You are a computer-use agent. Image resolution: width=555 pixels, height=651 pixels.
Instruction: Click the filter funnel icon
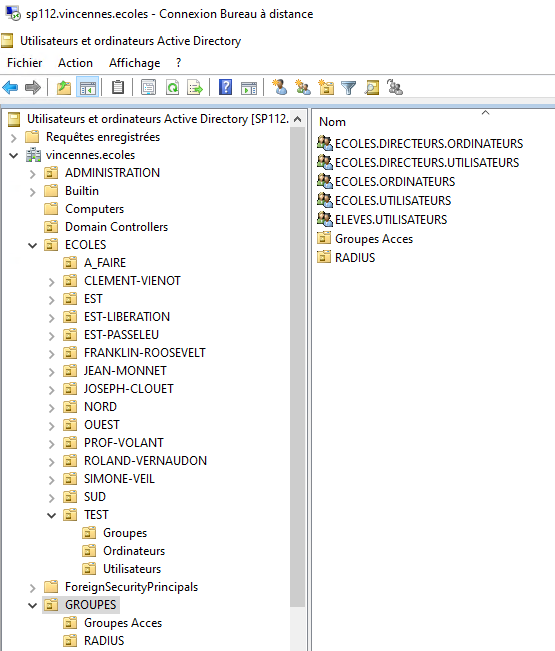click(x=349, y=88)
